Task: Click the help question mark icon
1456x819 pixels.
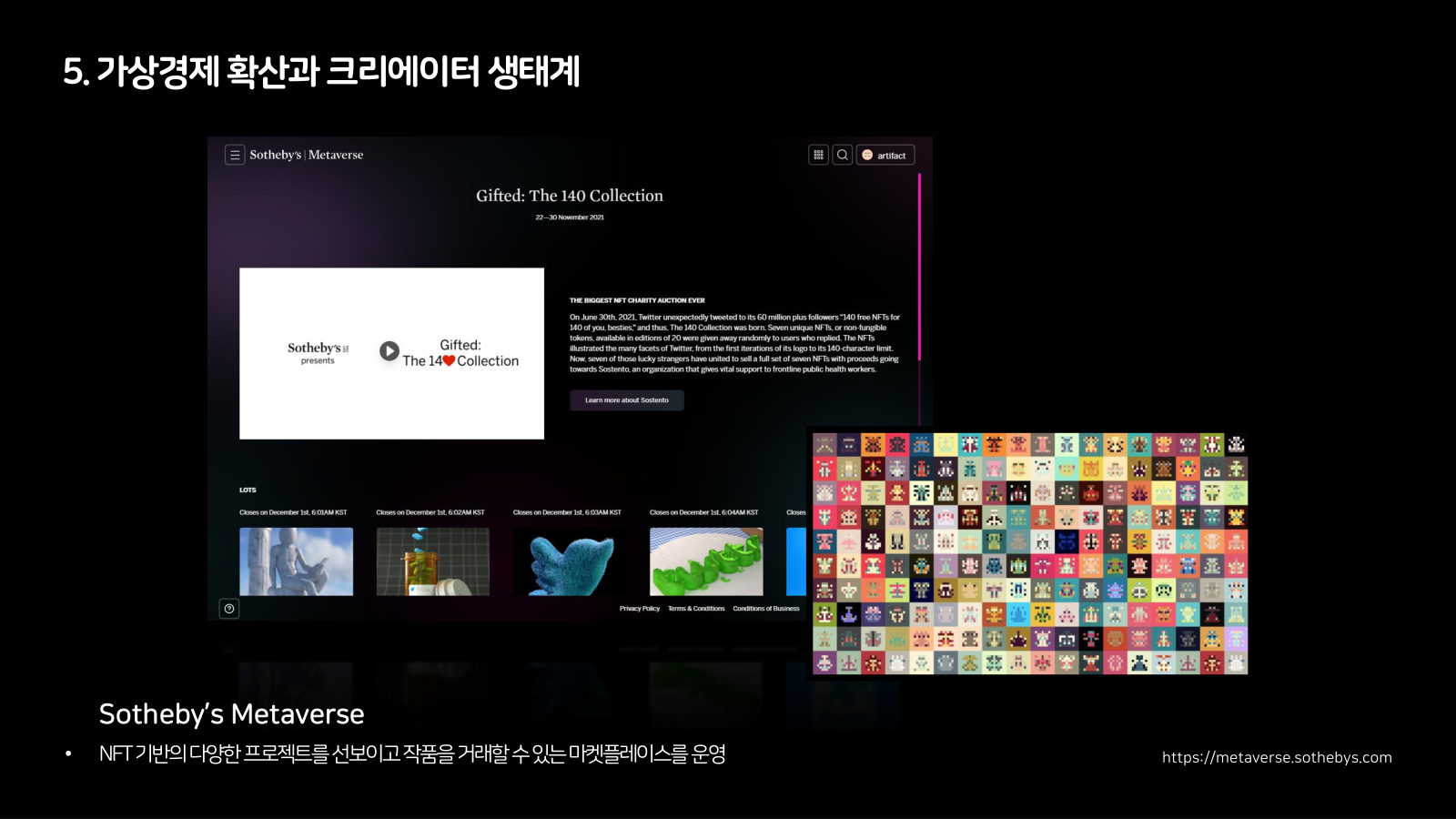Action: point(229,609)
